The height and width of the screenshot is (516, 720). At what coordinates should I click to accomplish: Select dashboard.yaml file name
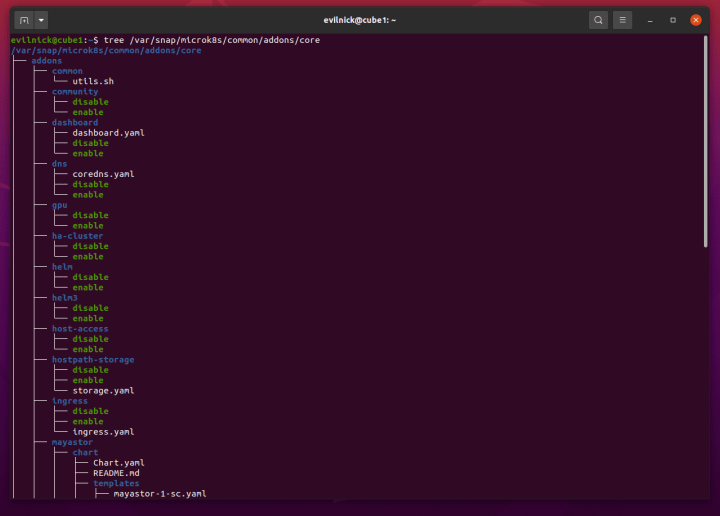click(x=108, y=133)
